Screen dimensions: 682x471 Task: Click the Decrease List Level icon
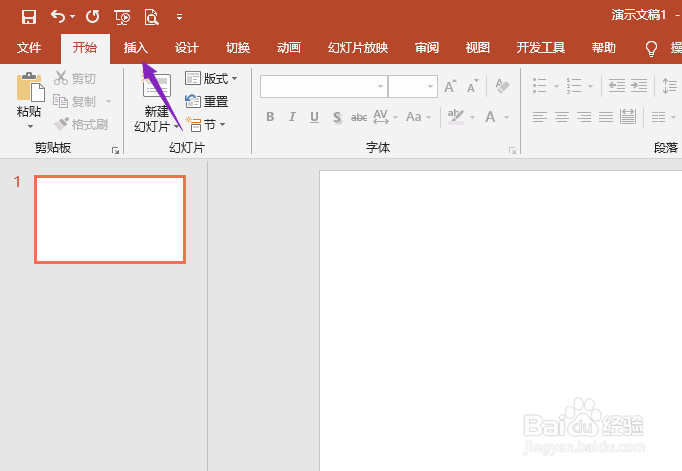(x=617, y=86)
